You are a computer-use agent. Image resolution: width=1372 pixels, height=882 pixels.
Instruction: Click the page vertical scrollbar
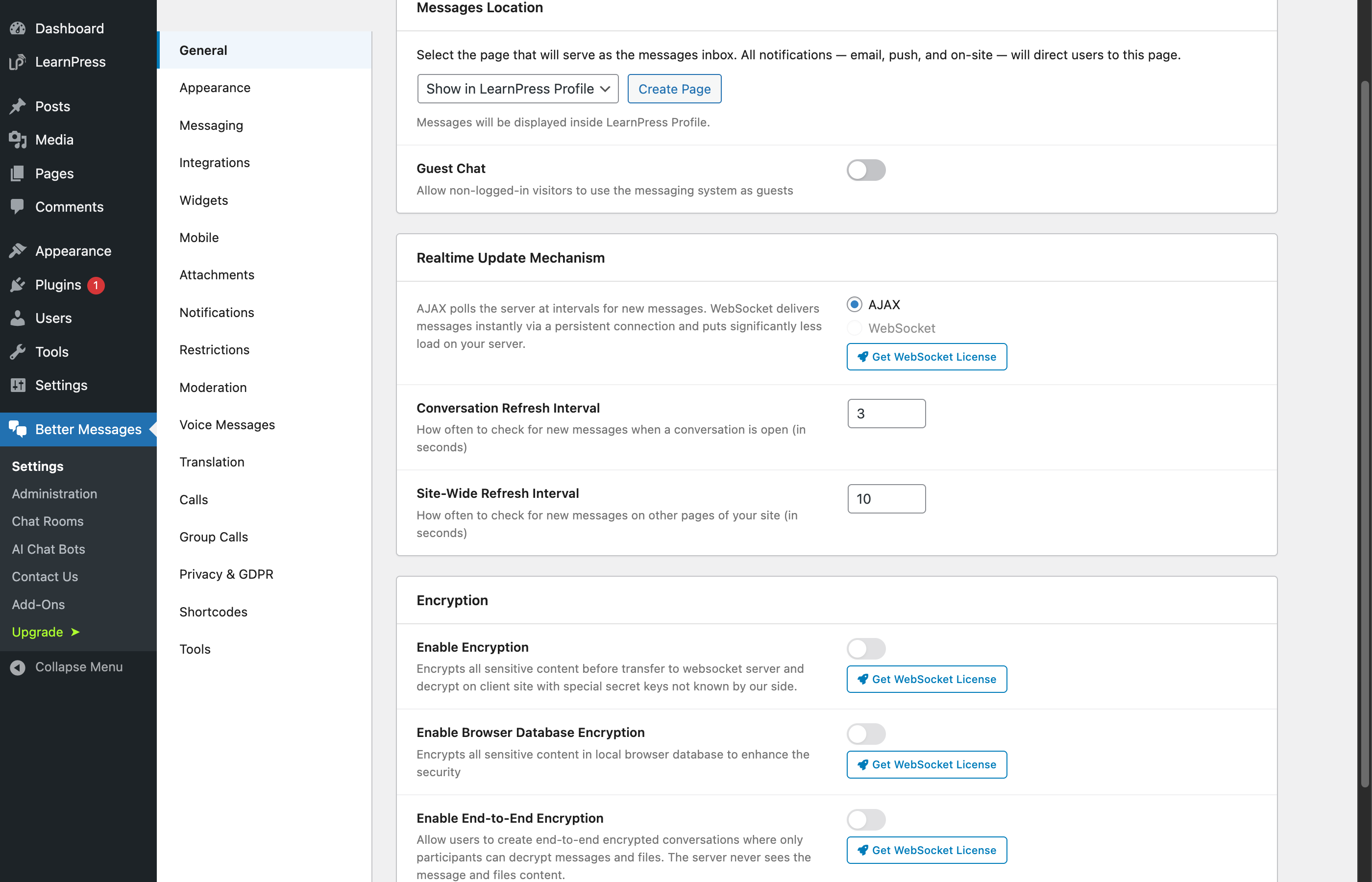[1365, 435]
